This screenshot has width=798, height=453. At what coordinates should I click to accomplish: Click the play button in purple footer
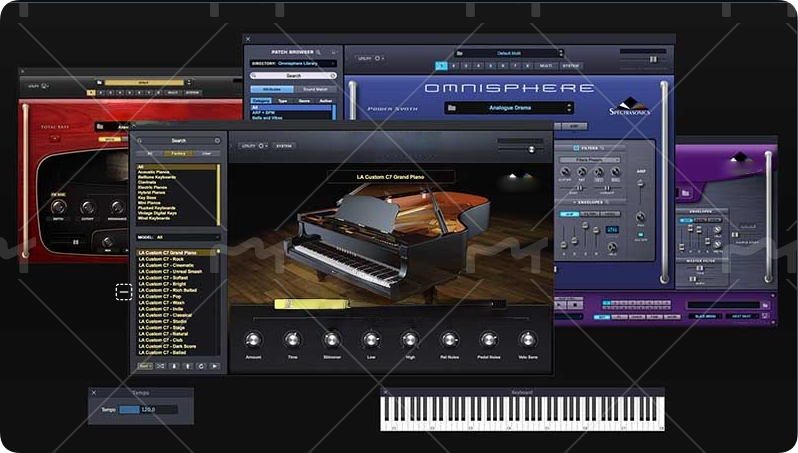pyautogui.click(x=560, y=305)
